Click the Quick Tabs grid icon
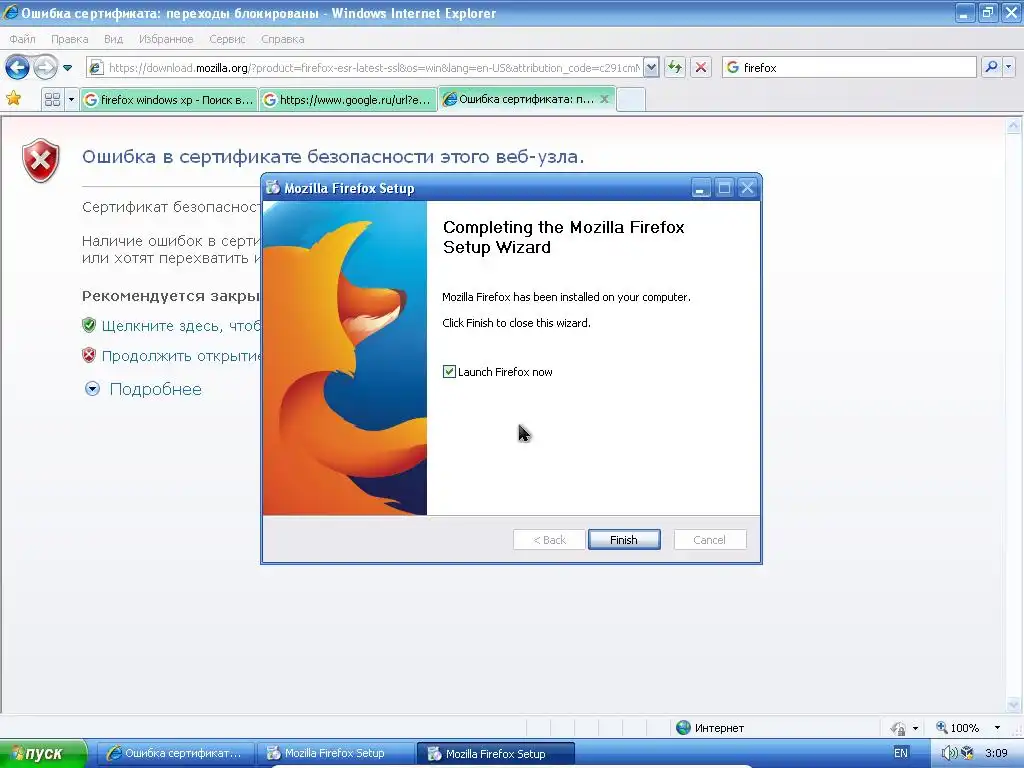Screen dimensions: 1024x768 (52, 99)
